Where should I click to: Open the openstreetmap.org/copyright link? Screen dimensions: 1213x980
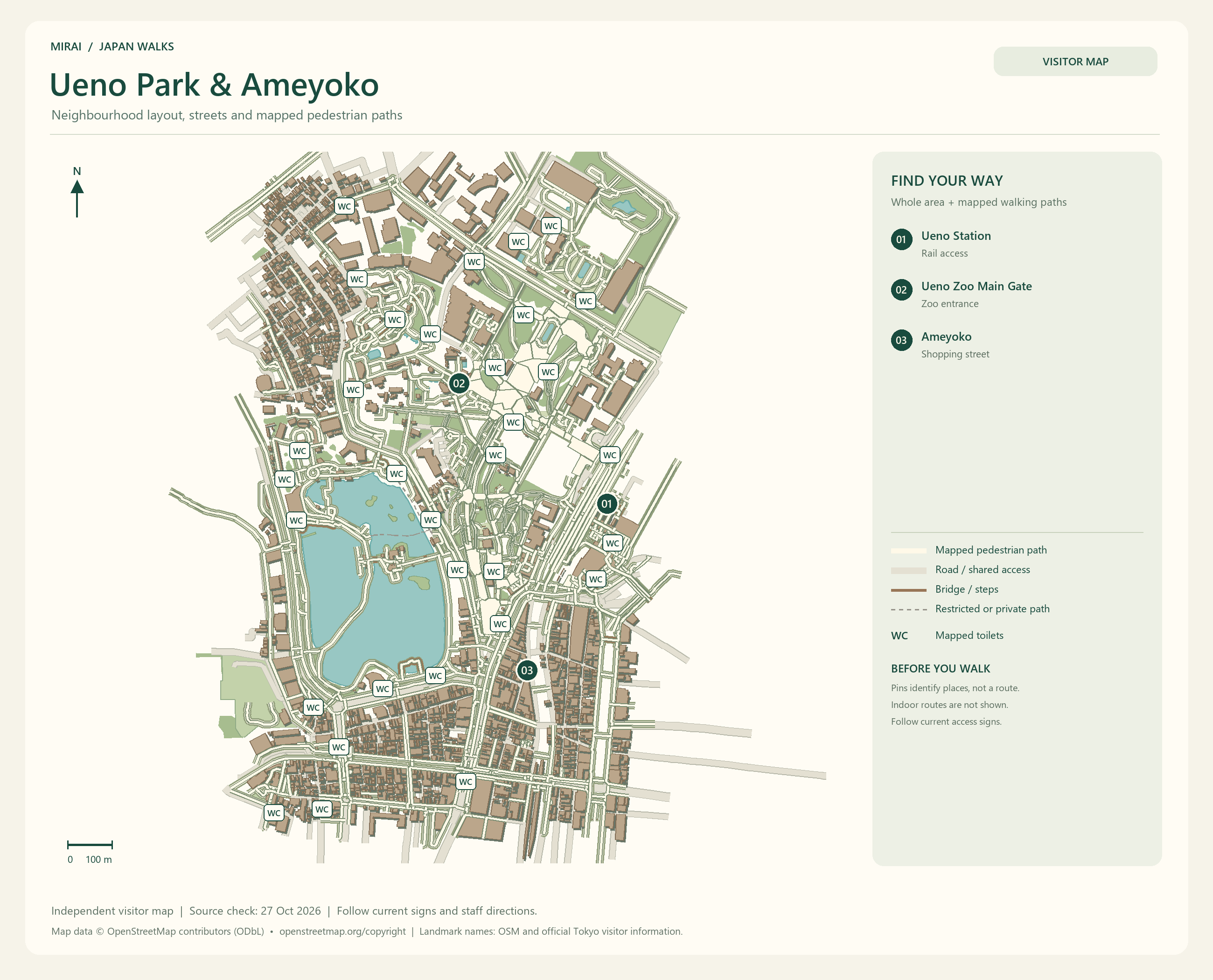(x=342, y=931)
